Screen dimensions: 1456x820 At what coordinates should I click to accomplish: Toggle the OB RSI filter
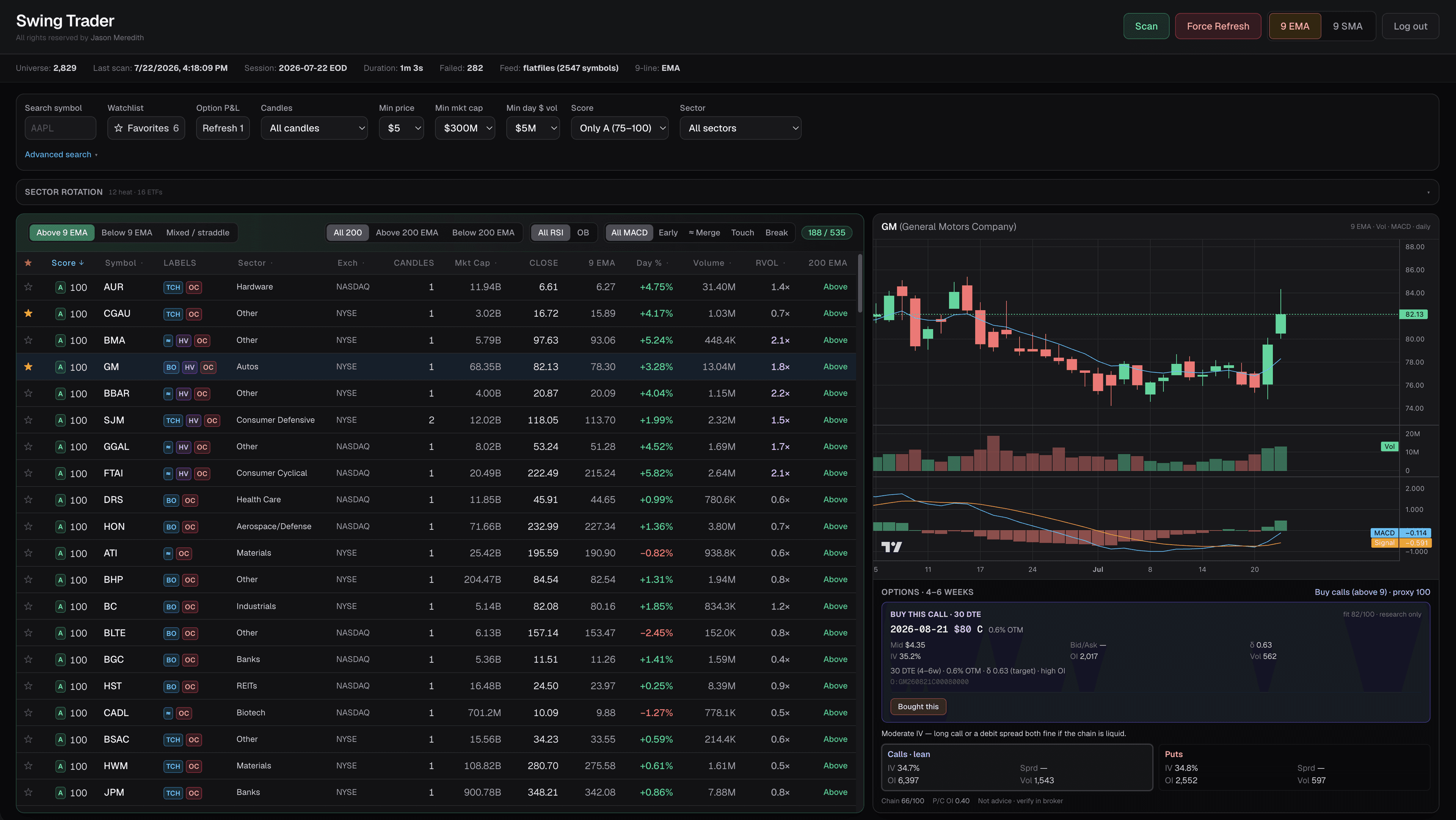[583, 232]
